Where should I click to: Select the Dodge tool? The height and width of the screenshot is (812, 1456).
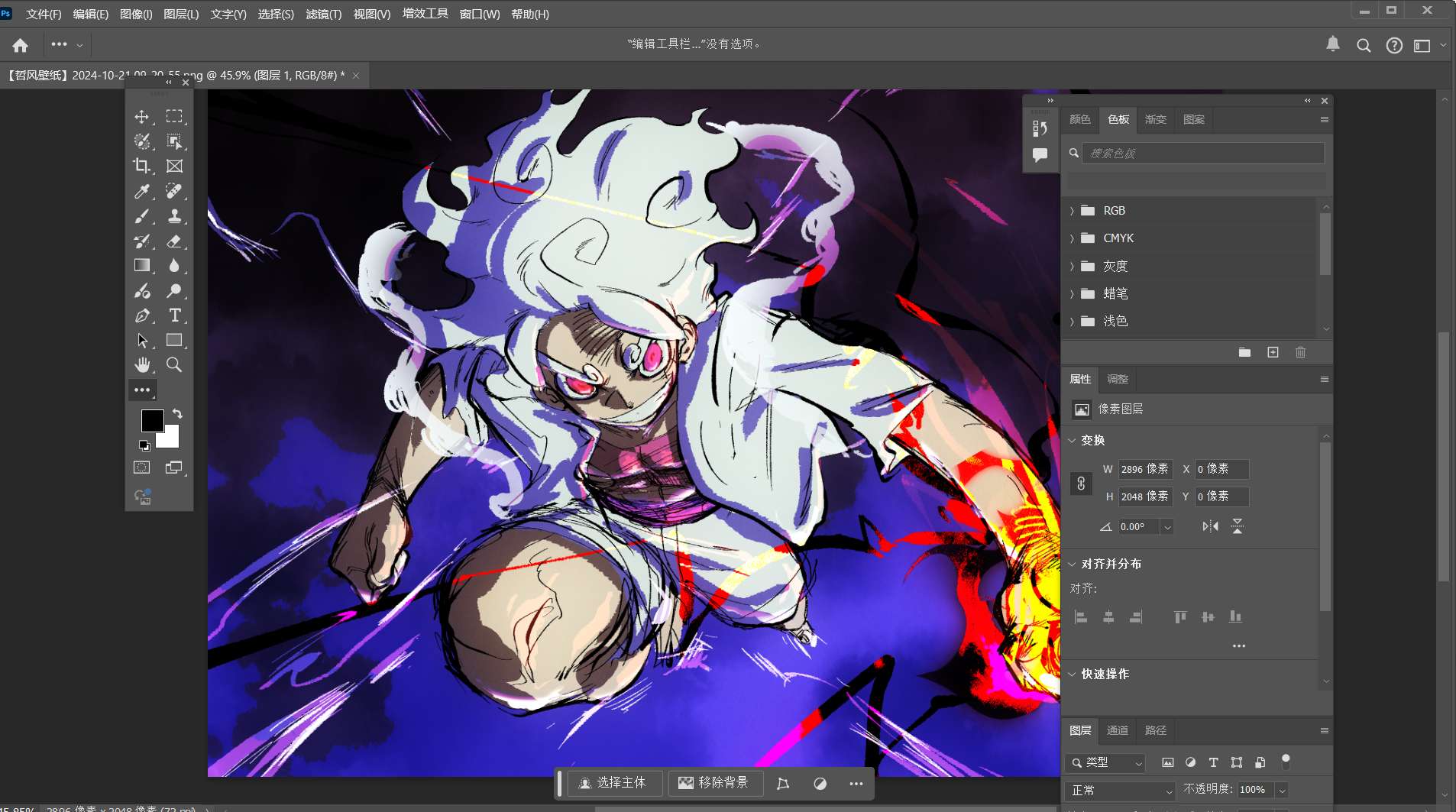(x=174, y=290)
